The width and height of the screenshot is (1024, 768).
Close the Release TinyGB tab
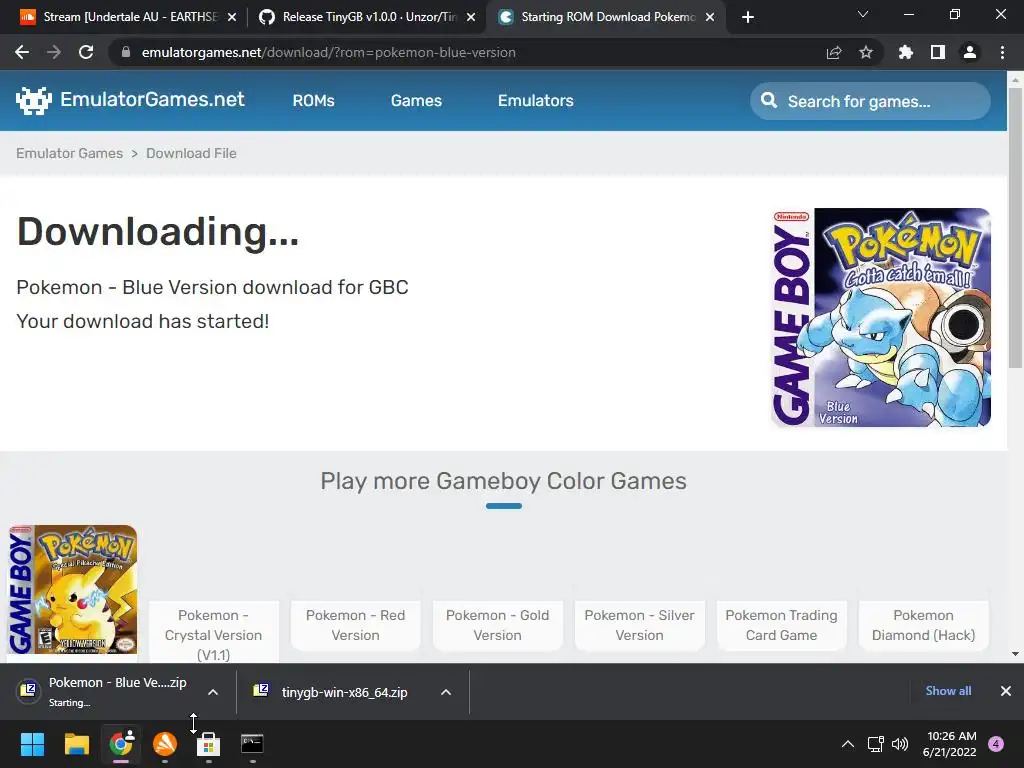point(471,17)
